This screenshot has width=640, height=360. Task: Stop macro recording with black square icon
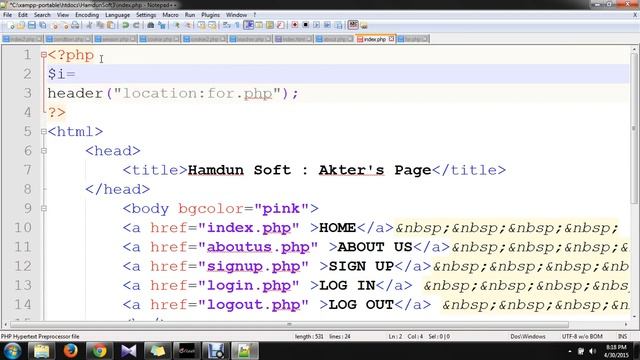[305, 25]
